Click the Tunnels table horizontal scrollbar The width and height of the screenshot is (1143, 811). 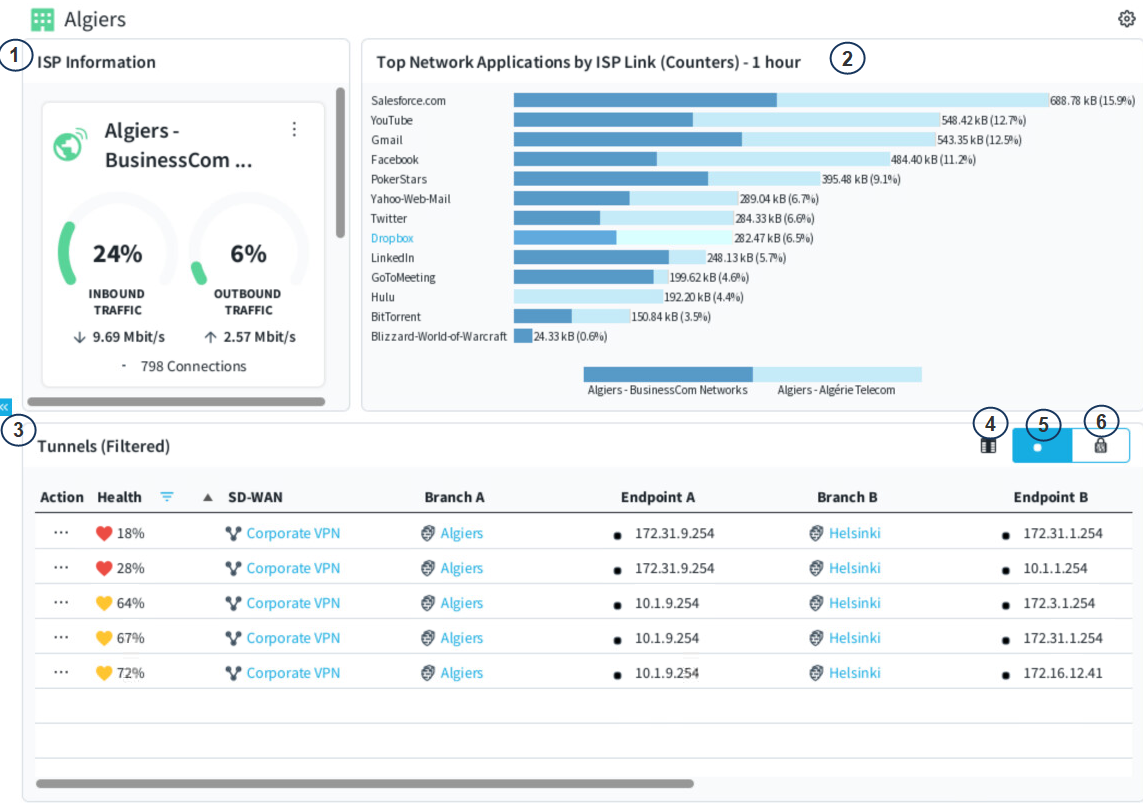tap(365, 784)
